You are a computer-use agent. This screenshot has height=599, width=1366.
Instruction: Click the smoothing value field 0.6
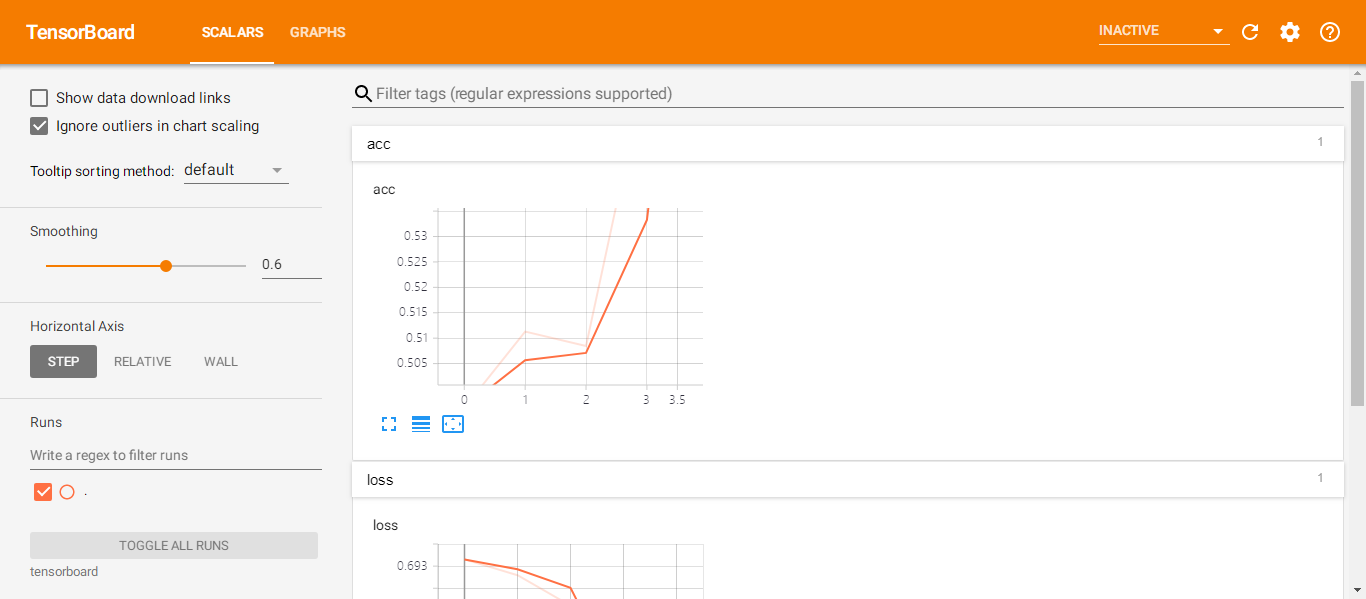(x=292, y=265)
